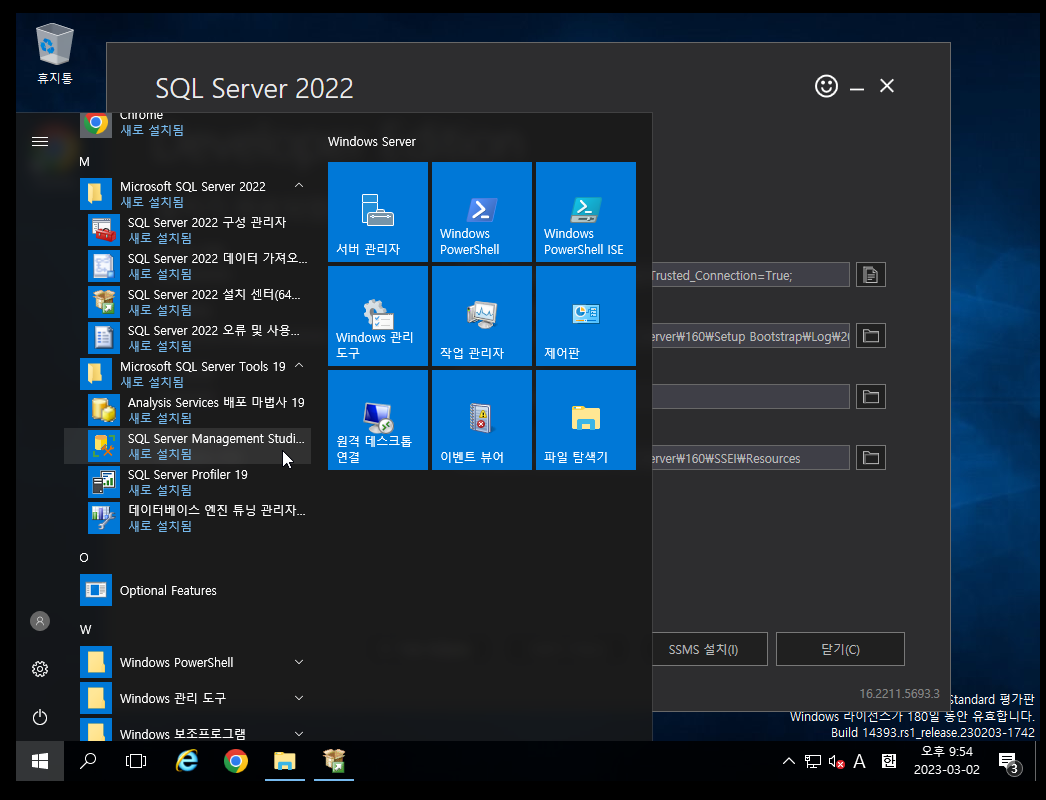This screenshot has height=800, width=1046.
Task: Jump to letter O app group header
Action: (84, 558)
